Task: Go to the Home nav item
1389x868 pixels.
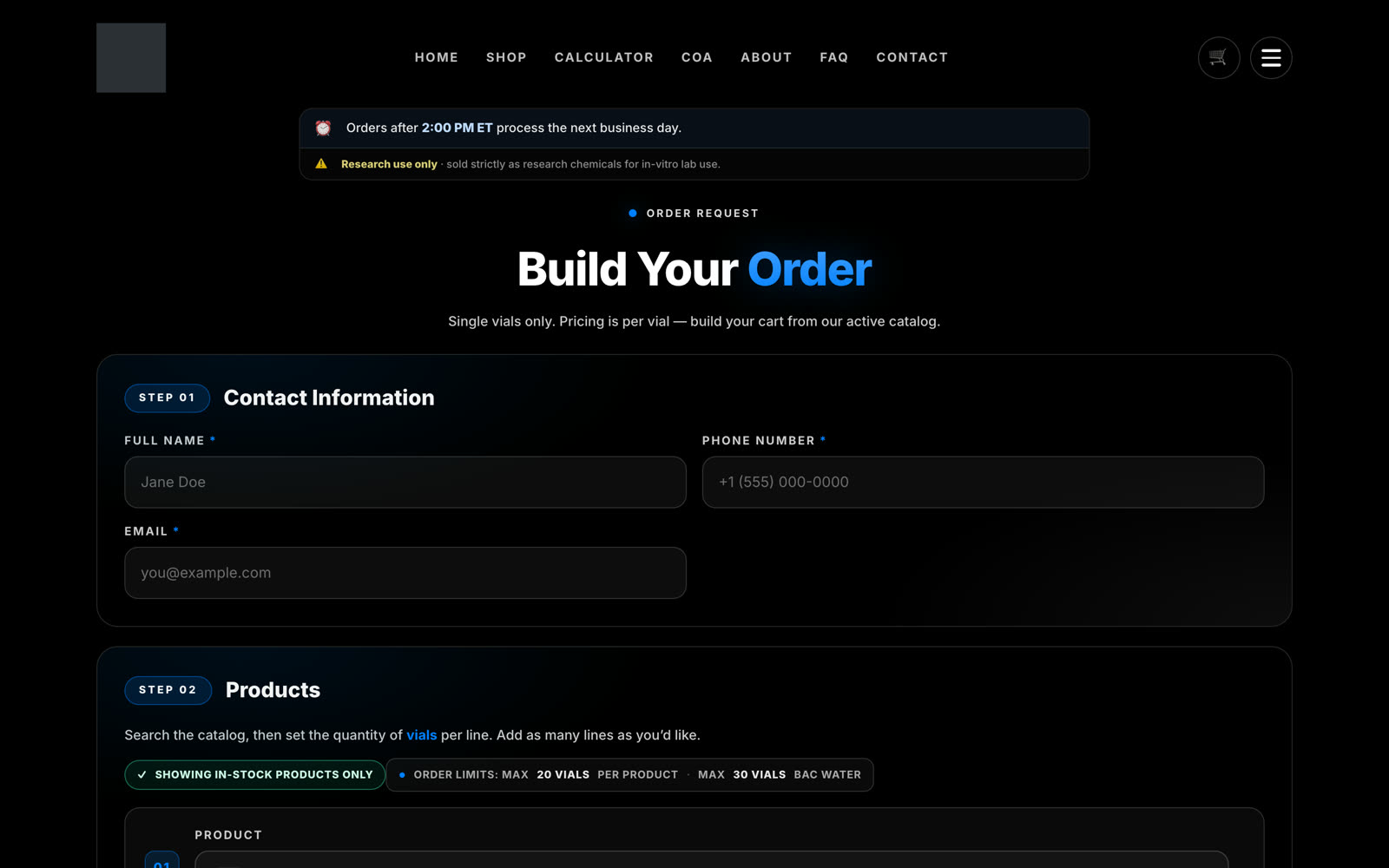Action: pyautogui.click(x=437, y=57)
